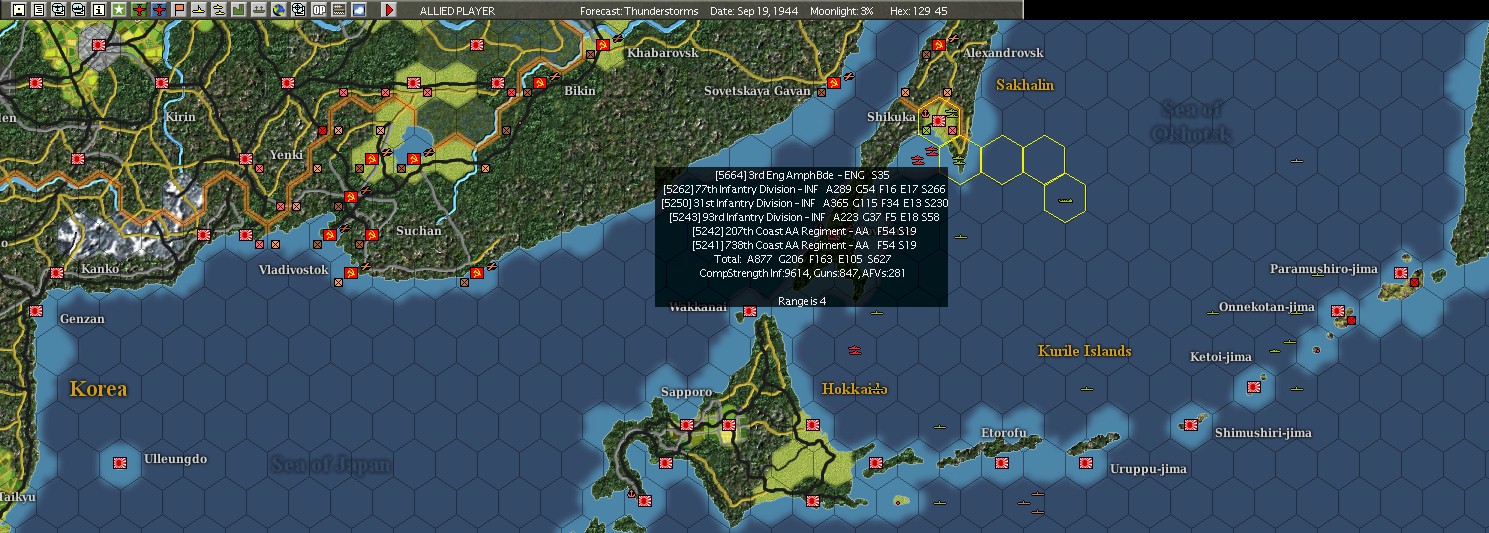Select the Soviet base at Khabarovsk
The width and height of the screenshot is (1489, 533).
[x=603, y=45]
